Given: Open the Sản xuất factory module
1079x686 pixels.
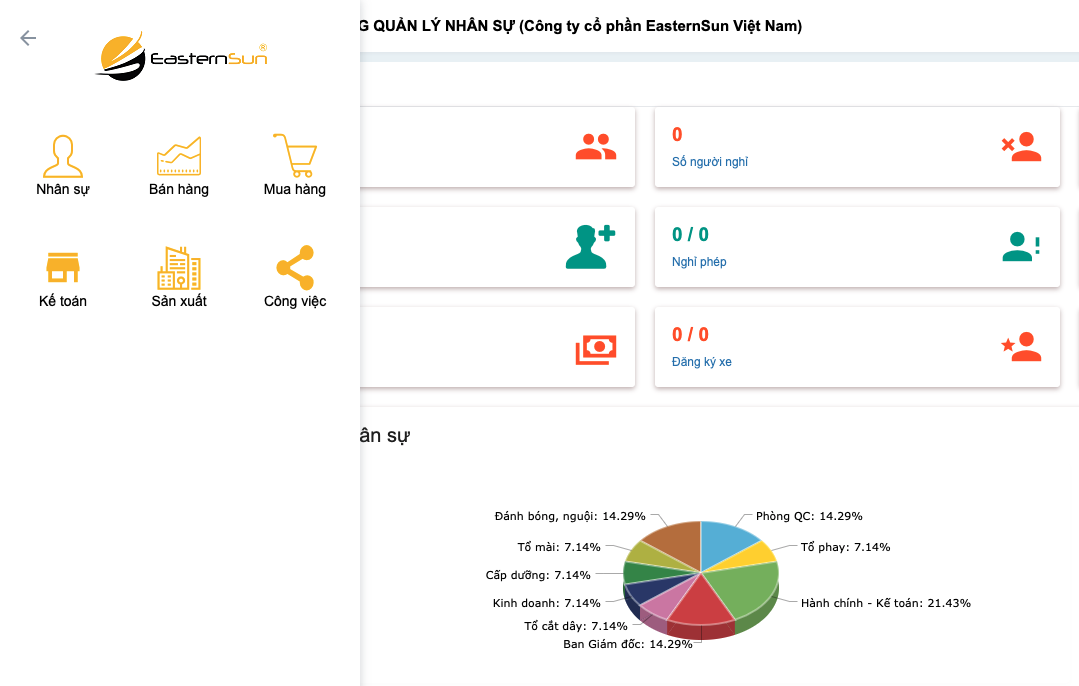Looking at the screenshot, I should click(x=179, y=277).
